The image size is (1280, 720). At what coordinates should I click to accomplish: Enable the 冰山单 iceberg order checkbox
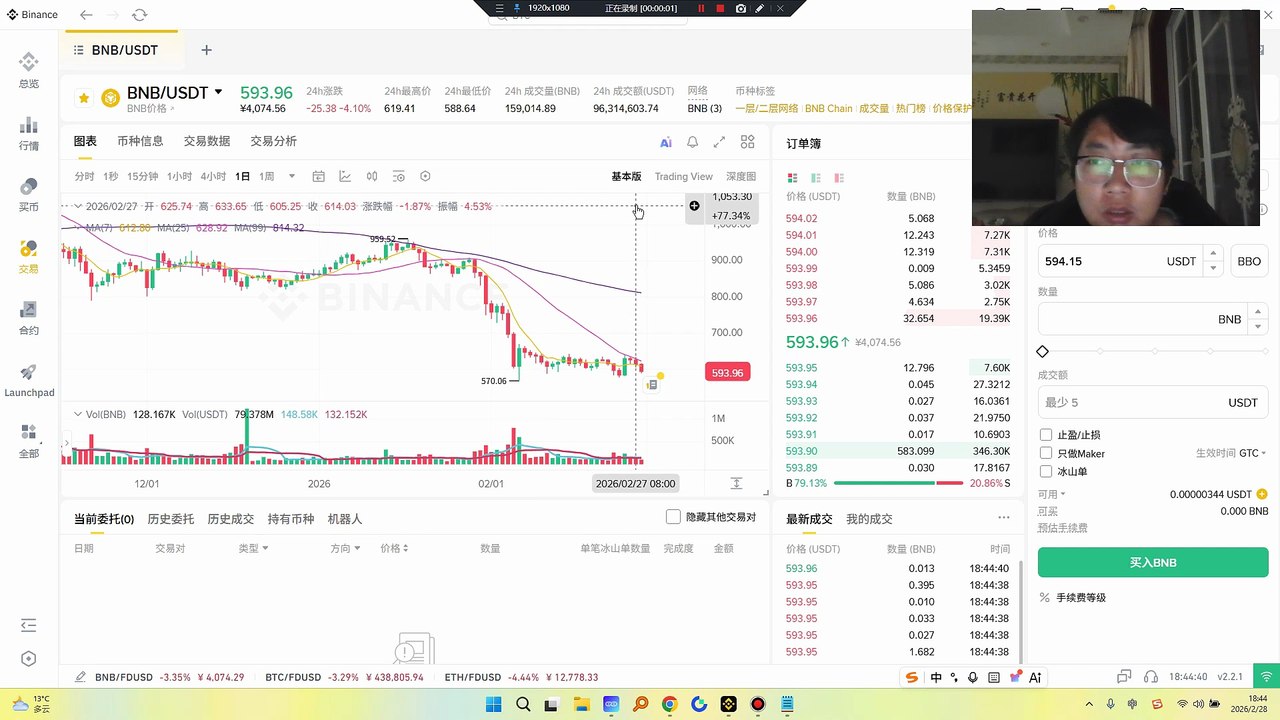click(x=1046, y=472)
